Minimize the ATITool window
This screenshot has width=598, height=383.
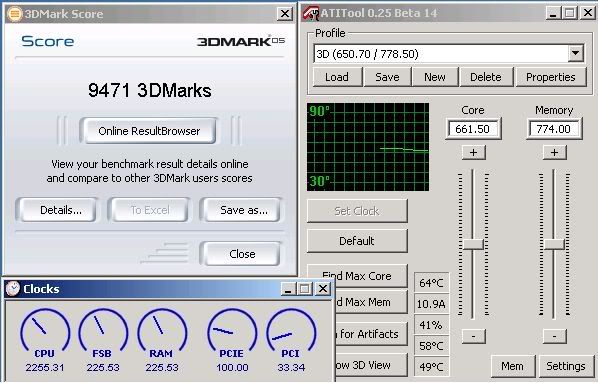click(x=553, y=13)
